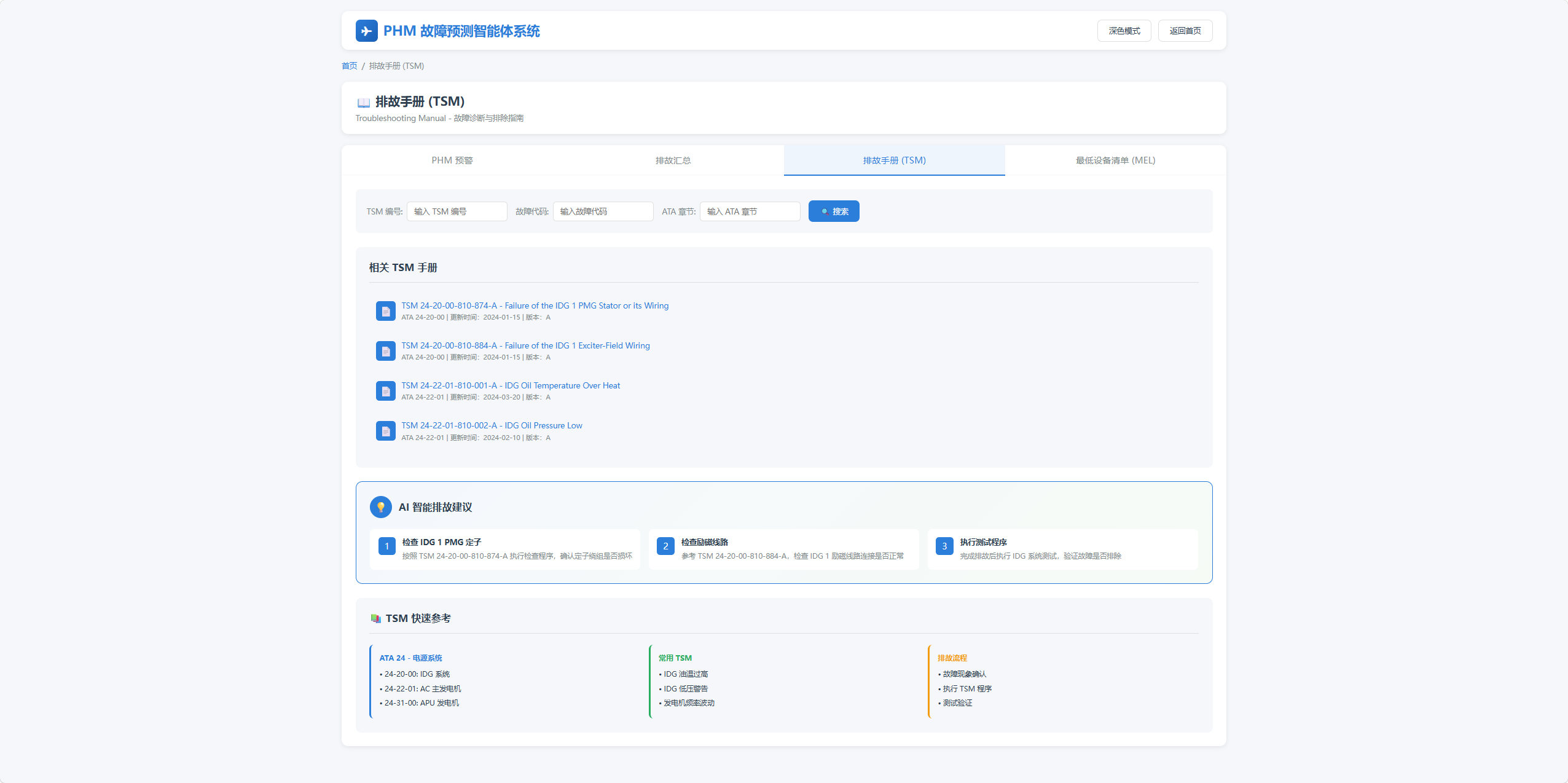Open the 最低设备清单 (MEL) tab
The height and width of the screenshot is (783, 1568).
[1116, 160]
